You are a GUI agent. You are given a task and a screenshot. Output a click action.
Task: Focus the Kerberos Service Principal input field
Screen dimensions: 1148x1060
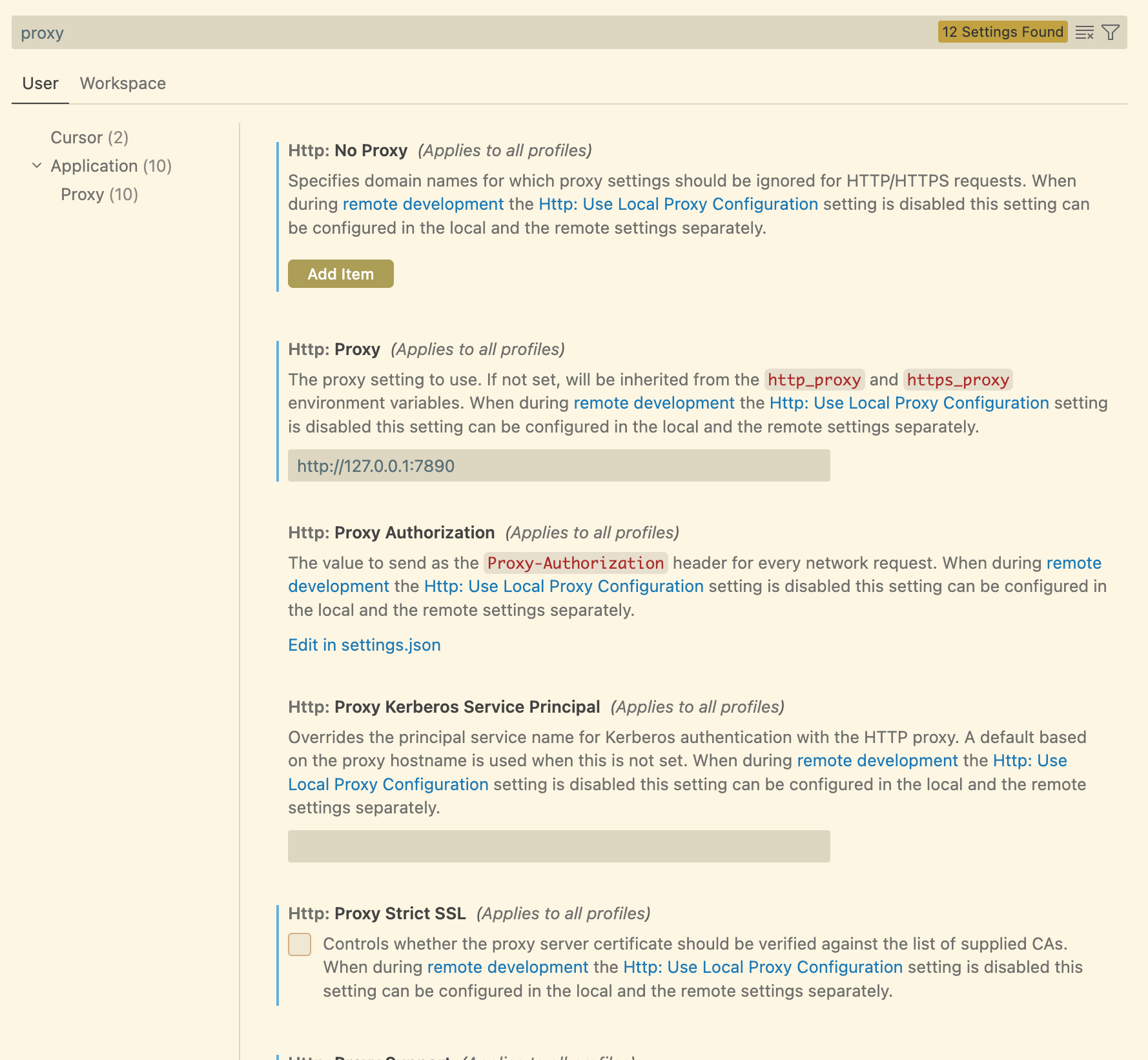tap(559, 846)
